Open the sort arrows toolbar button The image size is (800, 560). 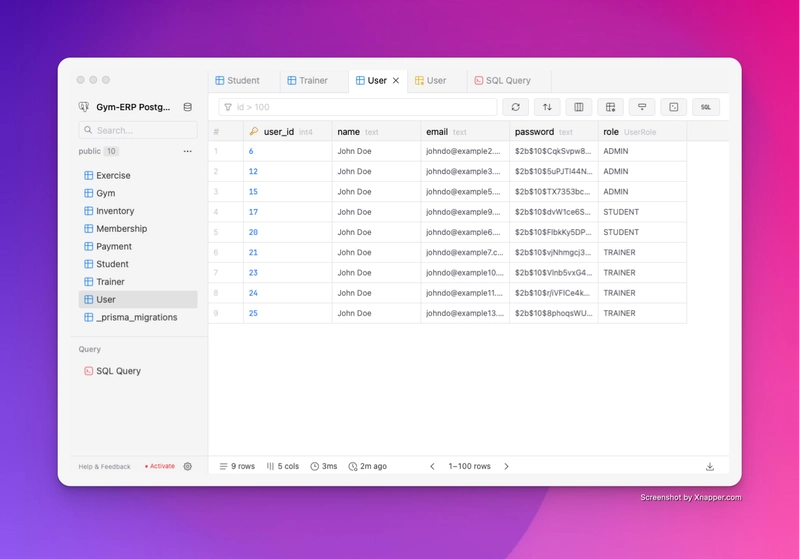coord(547,107)
